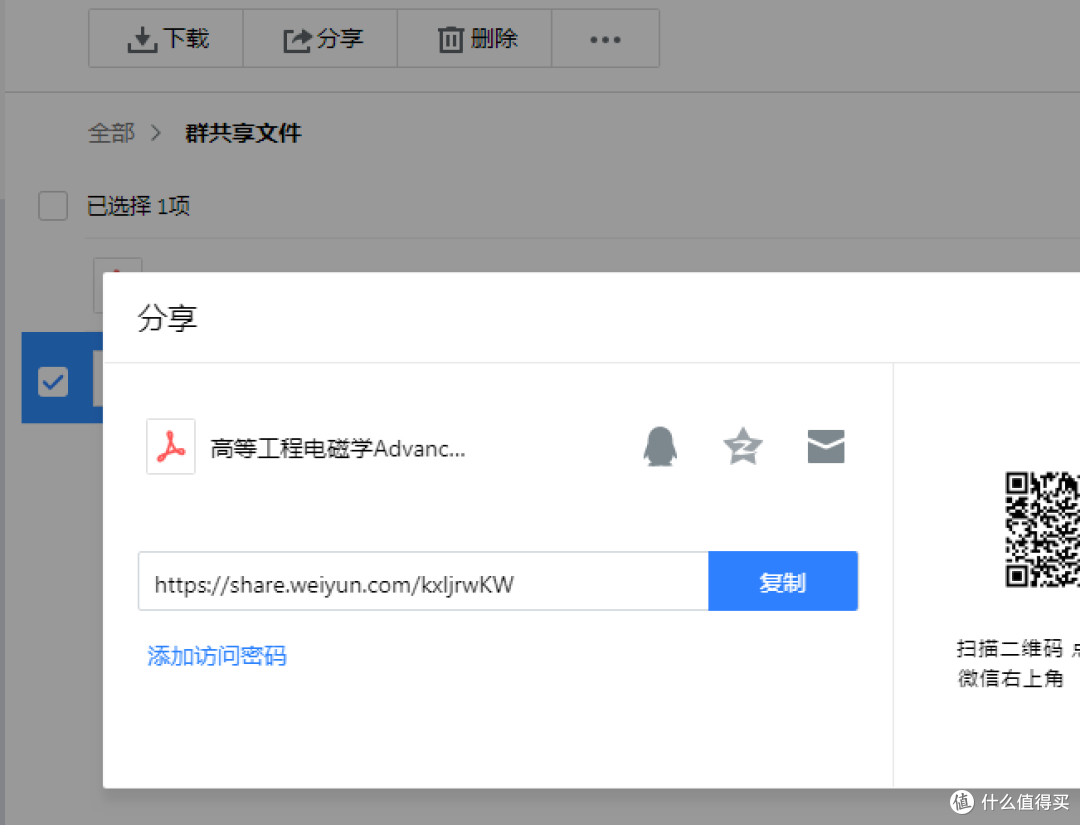Click the blue 复制 copy button
Image resolution: width=1080 pixels, height=825 pixels.
[782, 581]
